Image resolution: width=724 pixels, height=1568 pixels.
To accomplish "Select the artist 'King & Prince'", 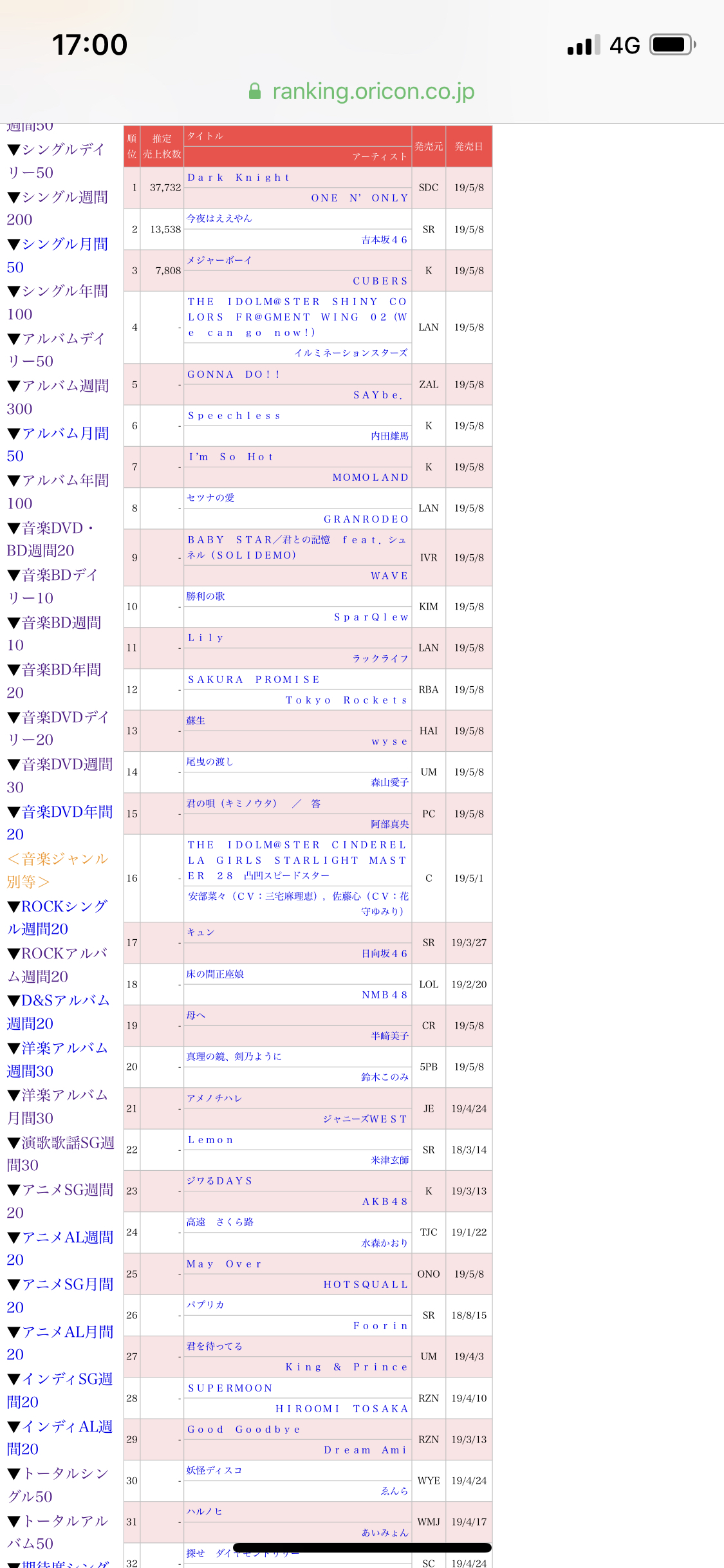I will (347, 1367).
